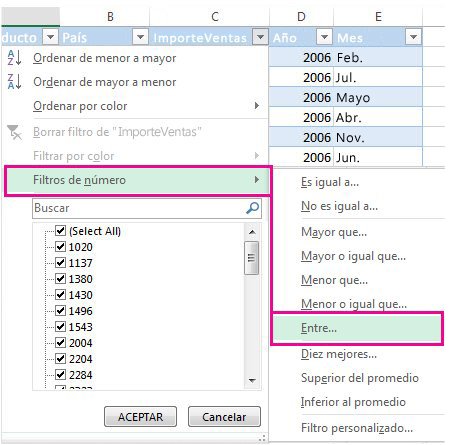The height and width of the screenshot is (445, 450).
Task: Open the Año column filter dropdown
Action: tap(324, 37)
